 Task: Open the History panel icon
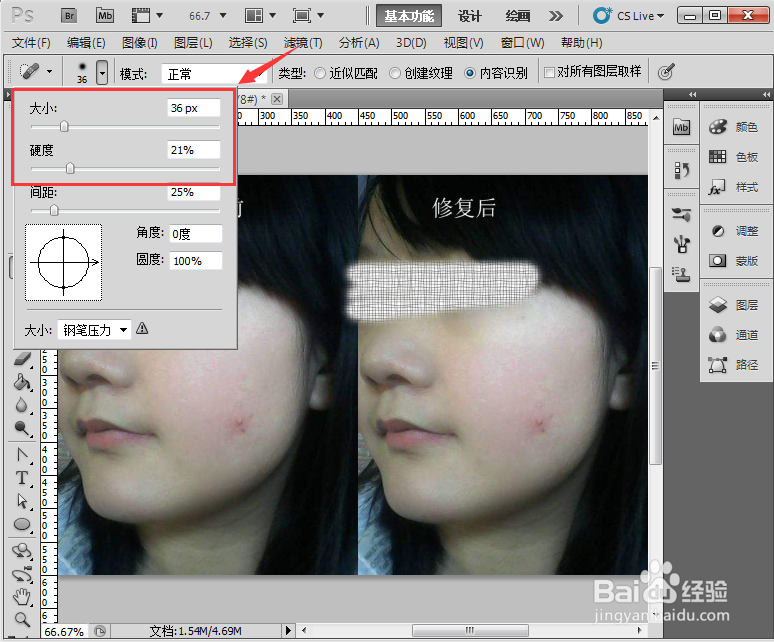point(681,171)
